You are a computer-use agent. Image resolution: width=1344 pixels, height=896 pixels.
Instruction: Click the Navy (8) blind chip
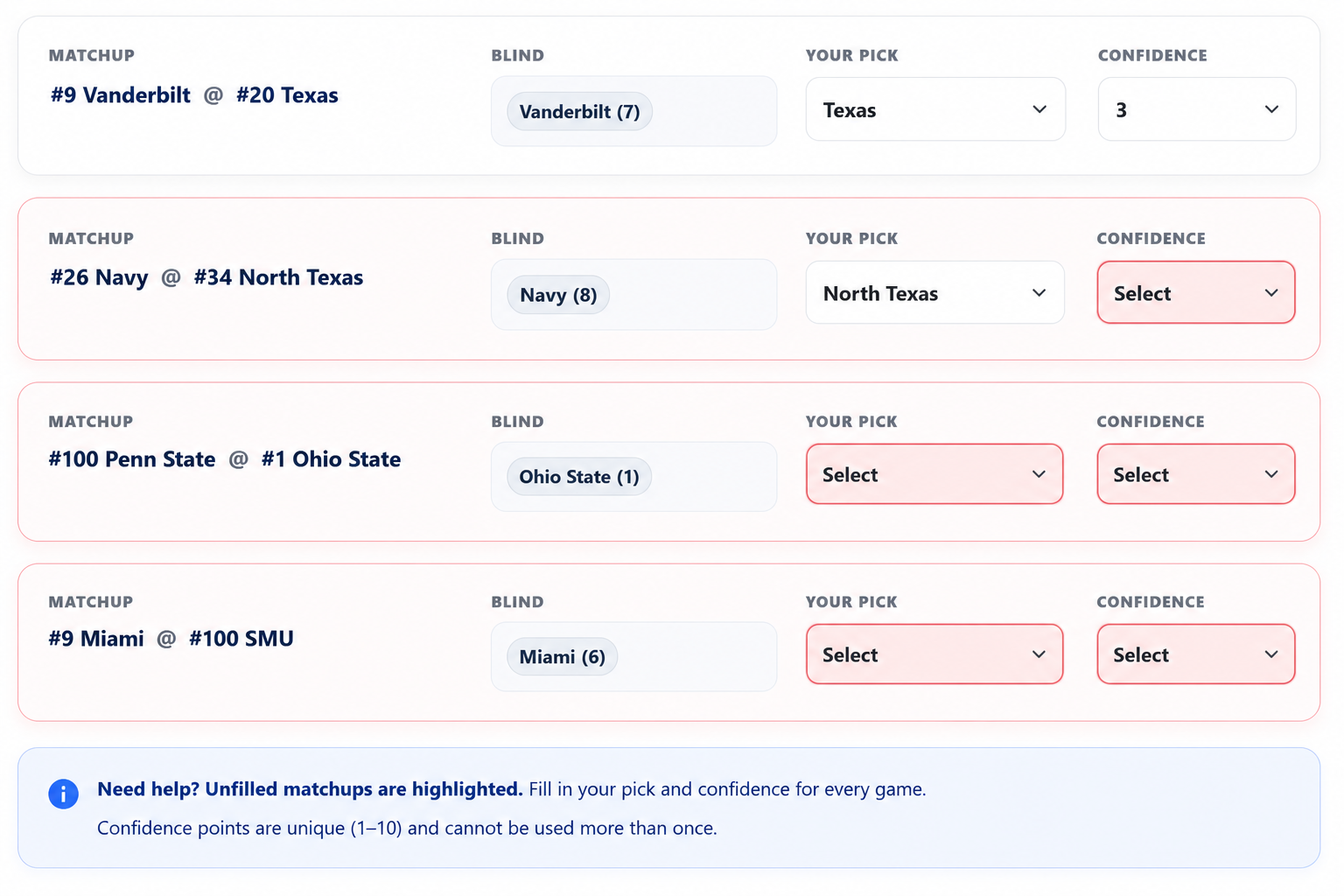click(558, 295)
